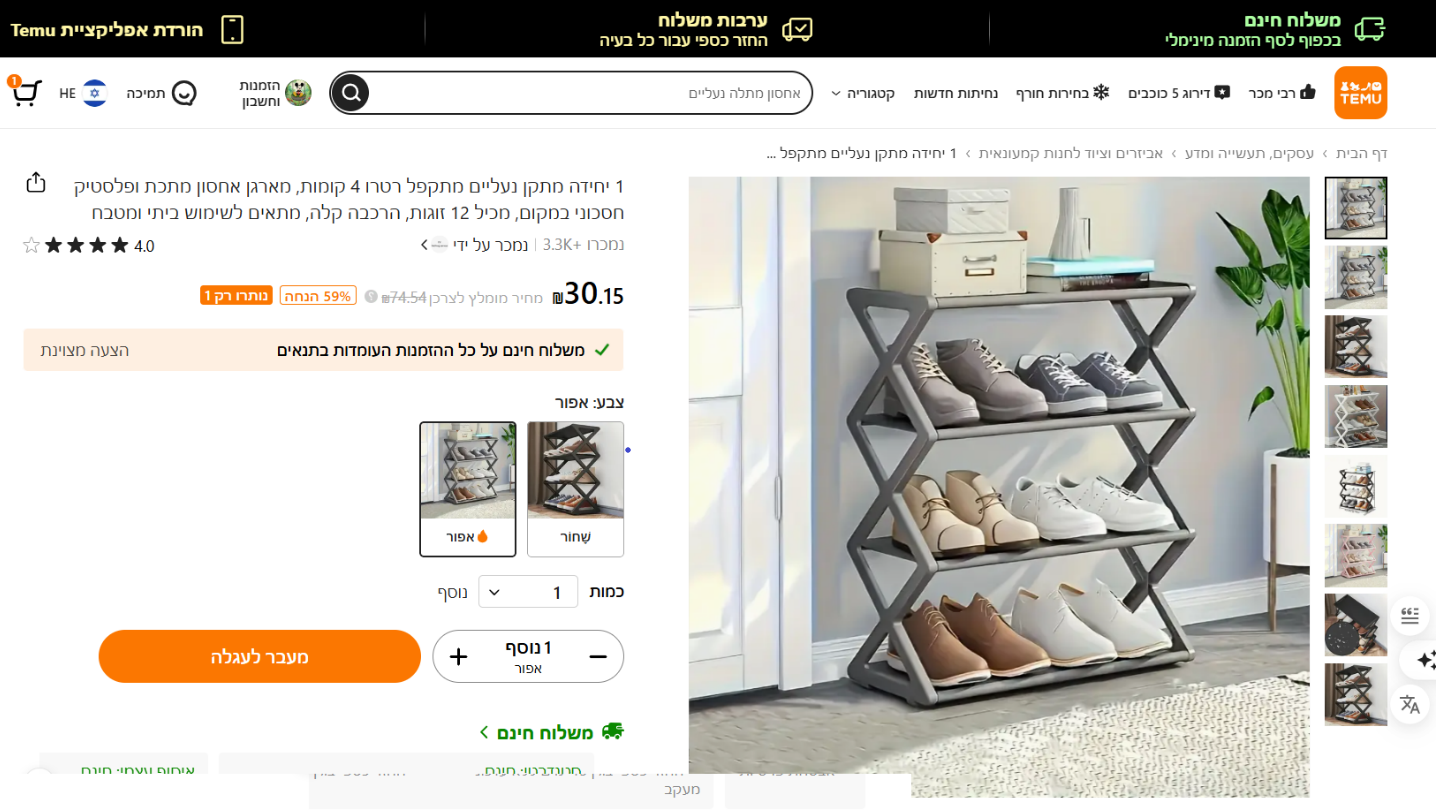Open the quantity (כמות) dropdown
Screen dimensions: 1436x810
click(x=528, y=592)
